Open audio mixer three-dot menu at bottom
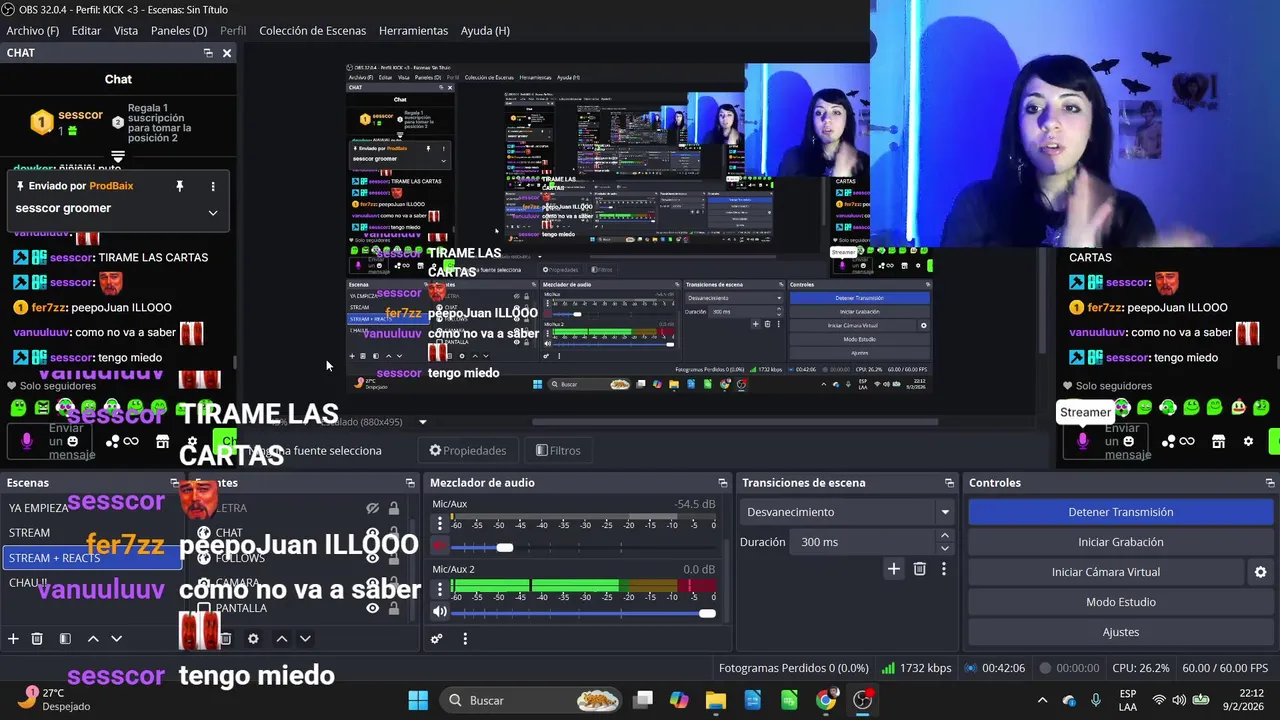This screenshot has width=1280, height=720. [465, 639]
